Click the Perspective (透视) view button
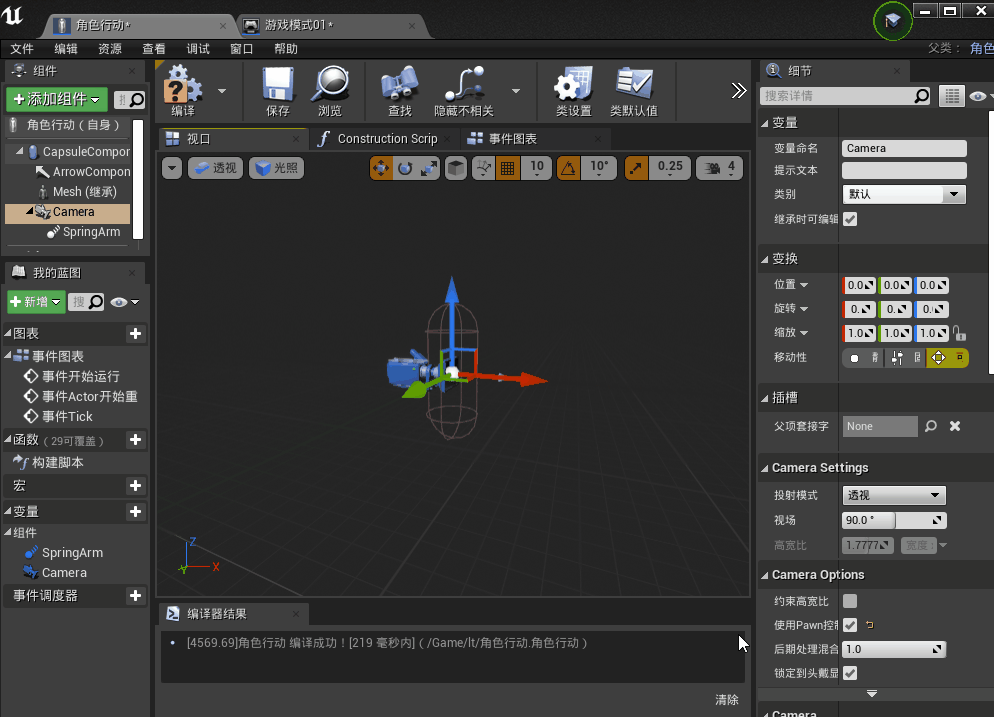This screenshot has width=994, height=717. click(216, 168)
